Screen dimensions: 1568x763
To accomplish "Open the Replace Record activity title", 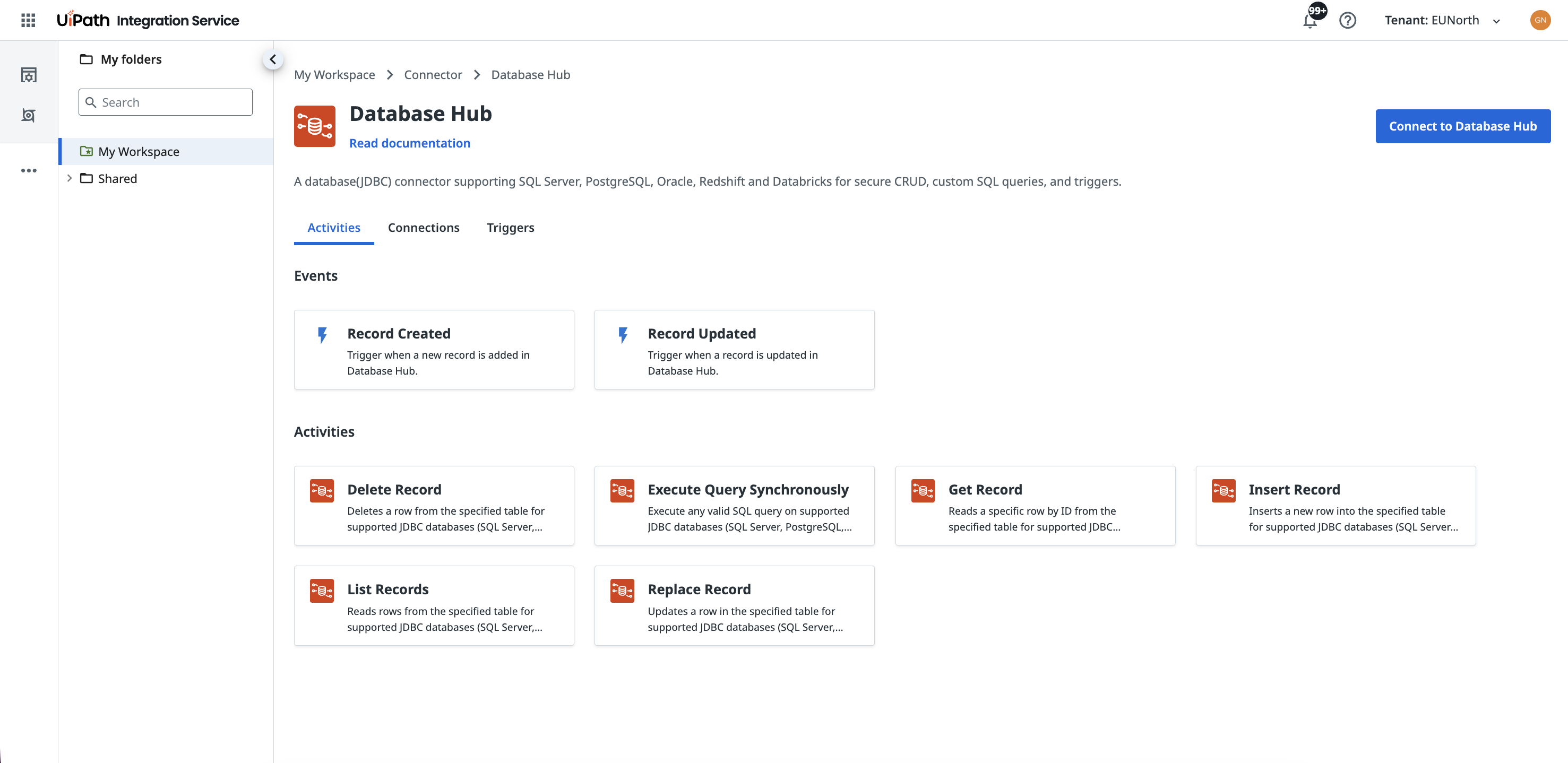I will 699,589.
